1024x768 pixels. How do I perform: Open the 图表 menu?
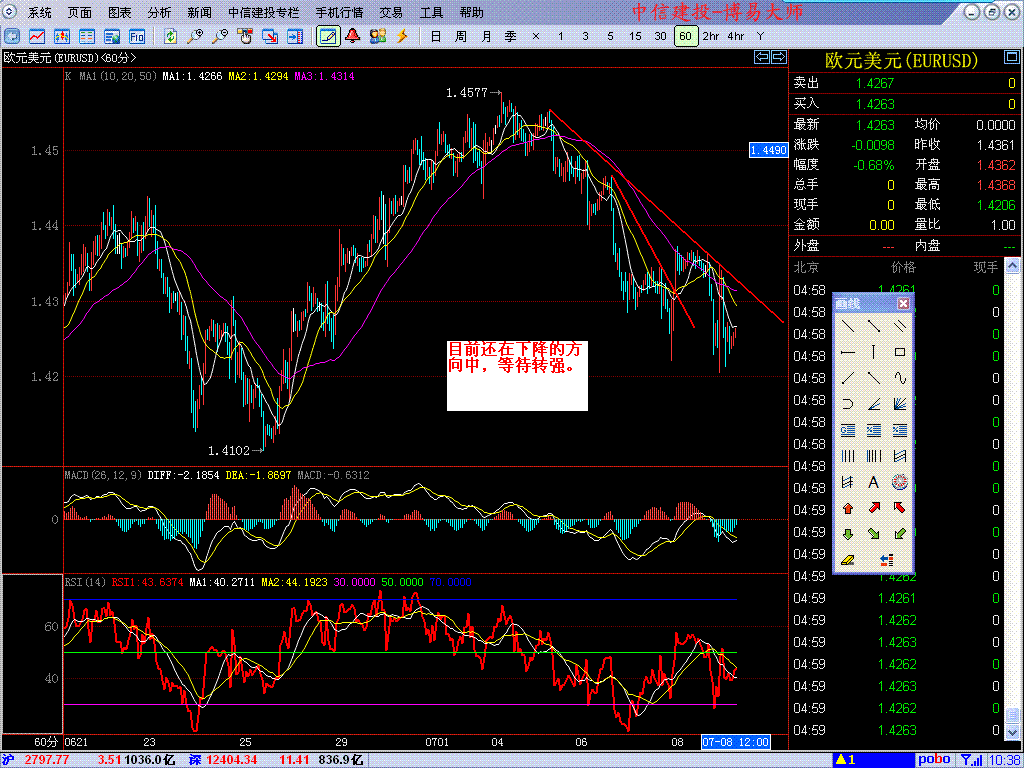120,12
